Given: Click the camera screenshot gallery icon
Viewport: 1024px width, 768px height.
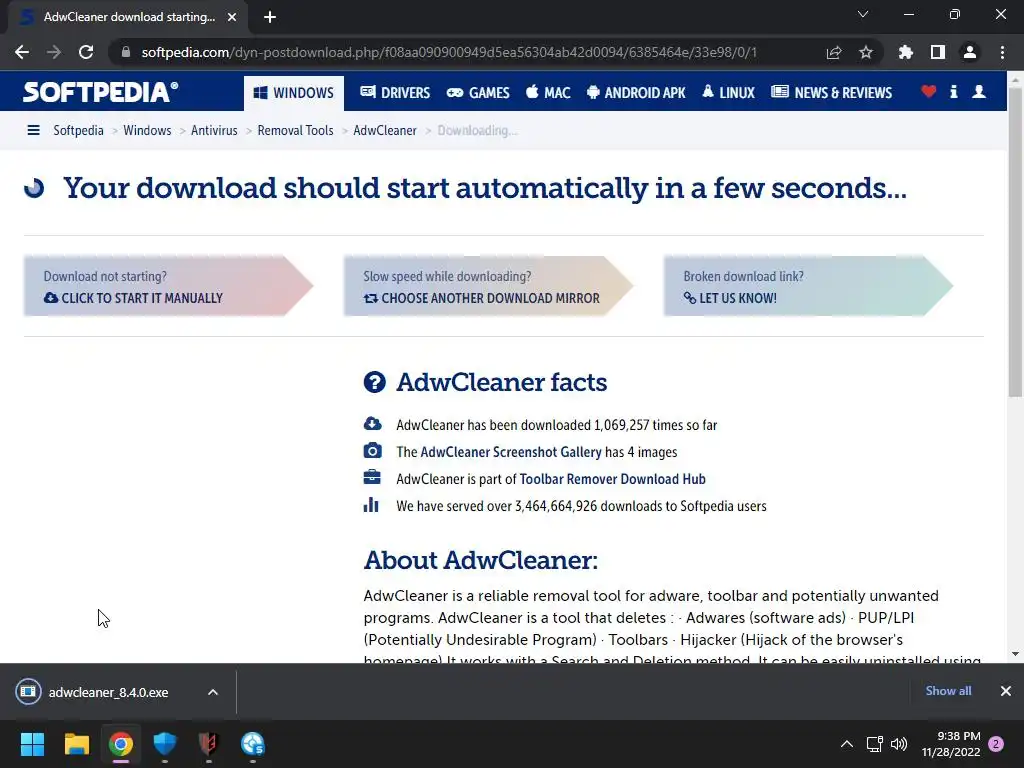Looking at the screenshot, I should tap(372, 451).
